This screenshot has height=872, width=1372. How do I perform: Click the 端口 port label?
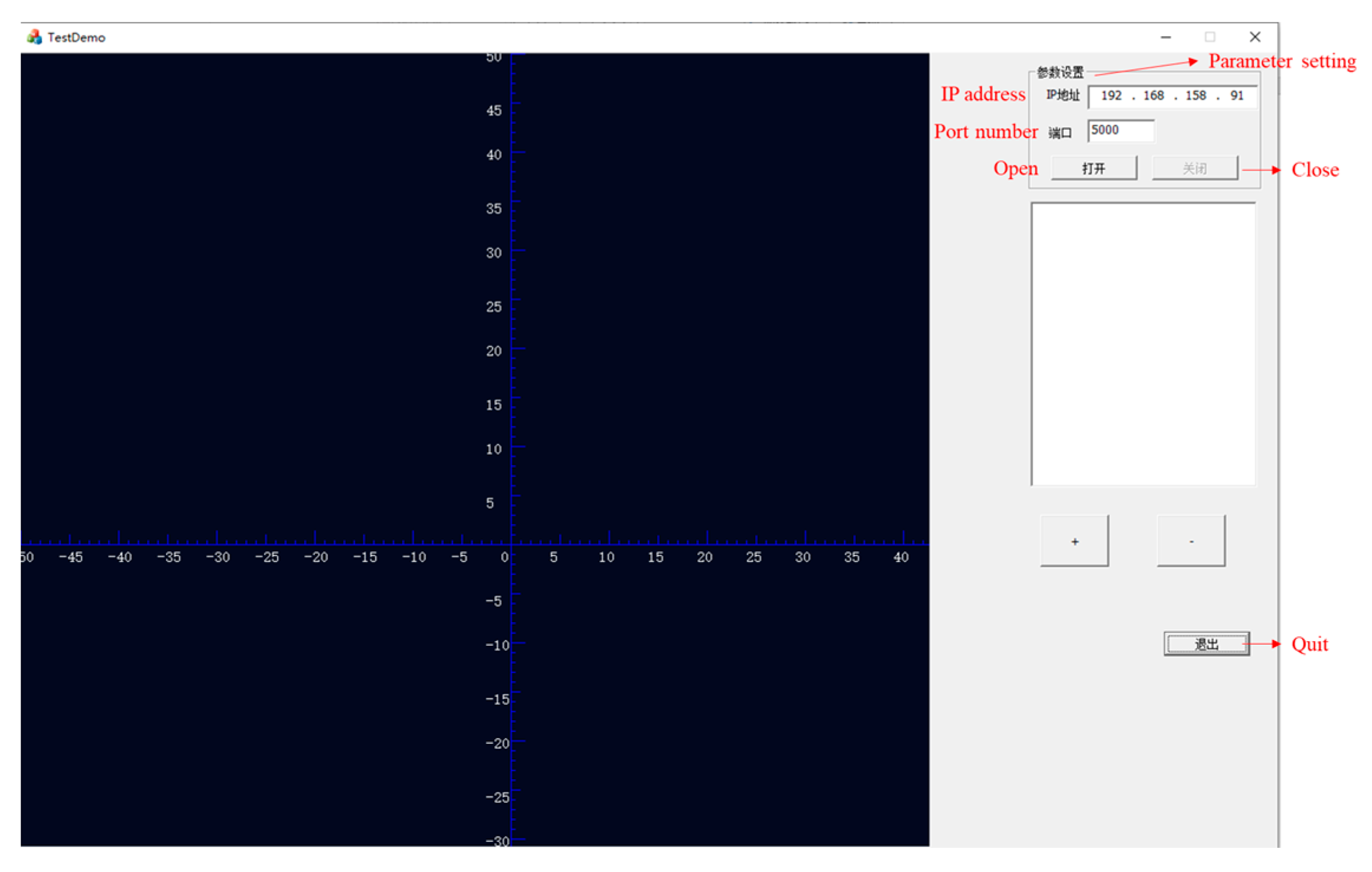[x=1060, y=133]
